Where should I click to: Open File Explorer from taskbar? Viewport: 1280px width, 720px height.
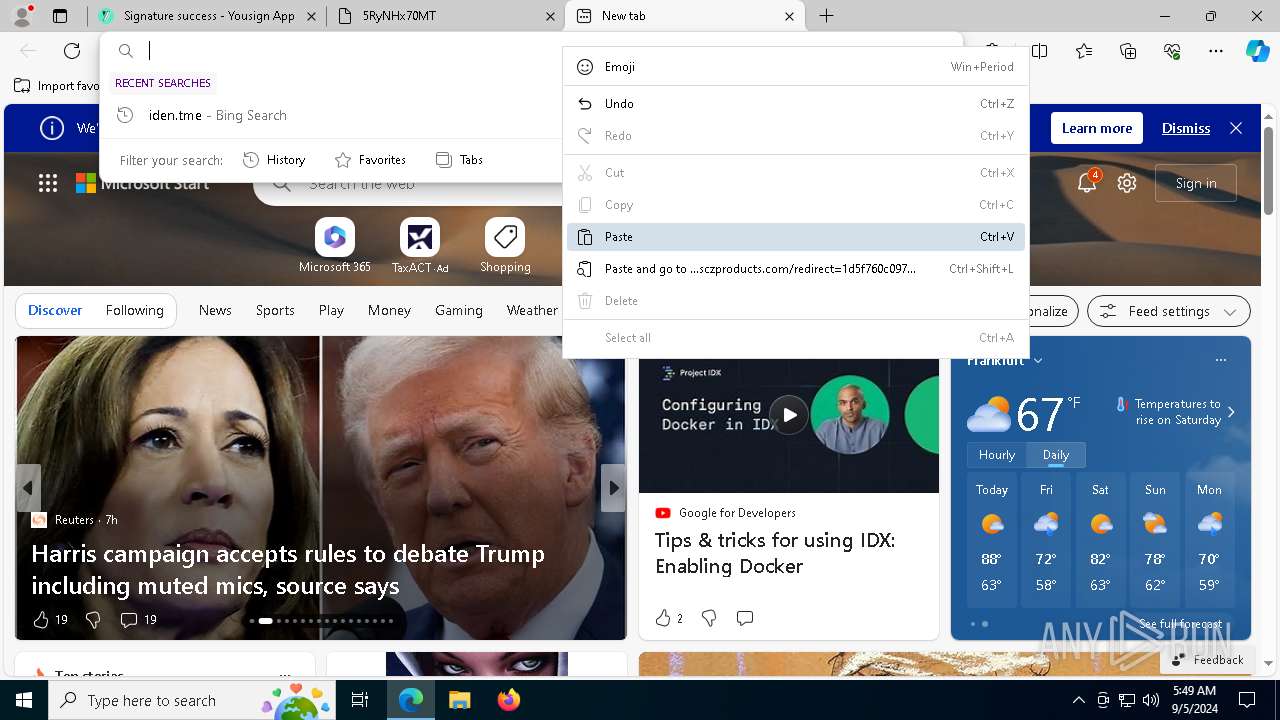point(459,701)
